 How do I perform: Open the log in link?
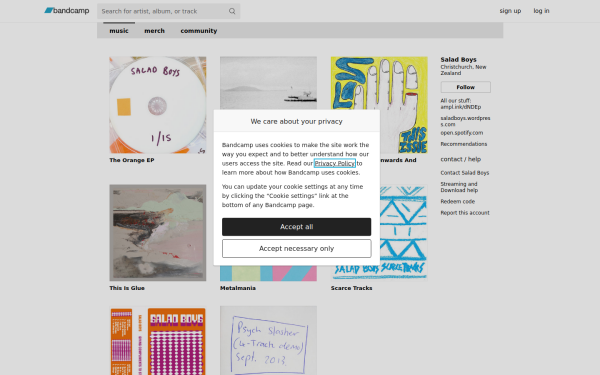pyautogui.click(x=541, y=11)
